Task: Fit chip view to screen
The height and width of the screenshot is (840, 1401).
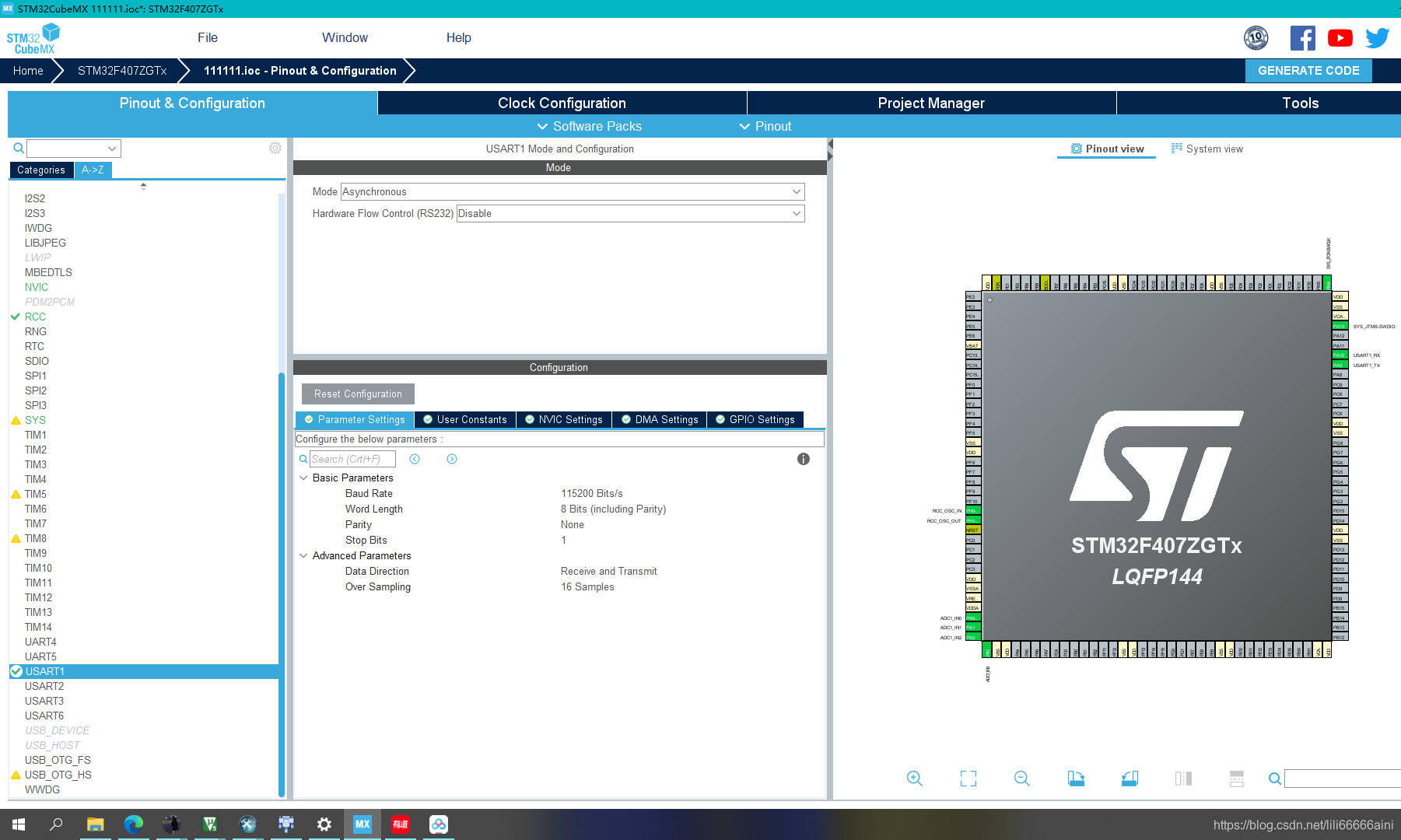Action: (968, 779)
